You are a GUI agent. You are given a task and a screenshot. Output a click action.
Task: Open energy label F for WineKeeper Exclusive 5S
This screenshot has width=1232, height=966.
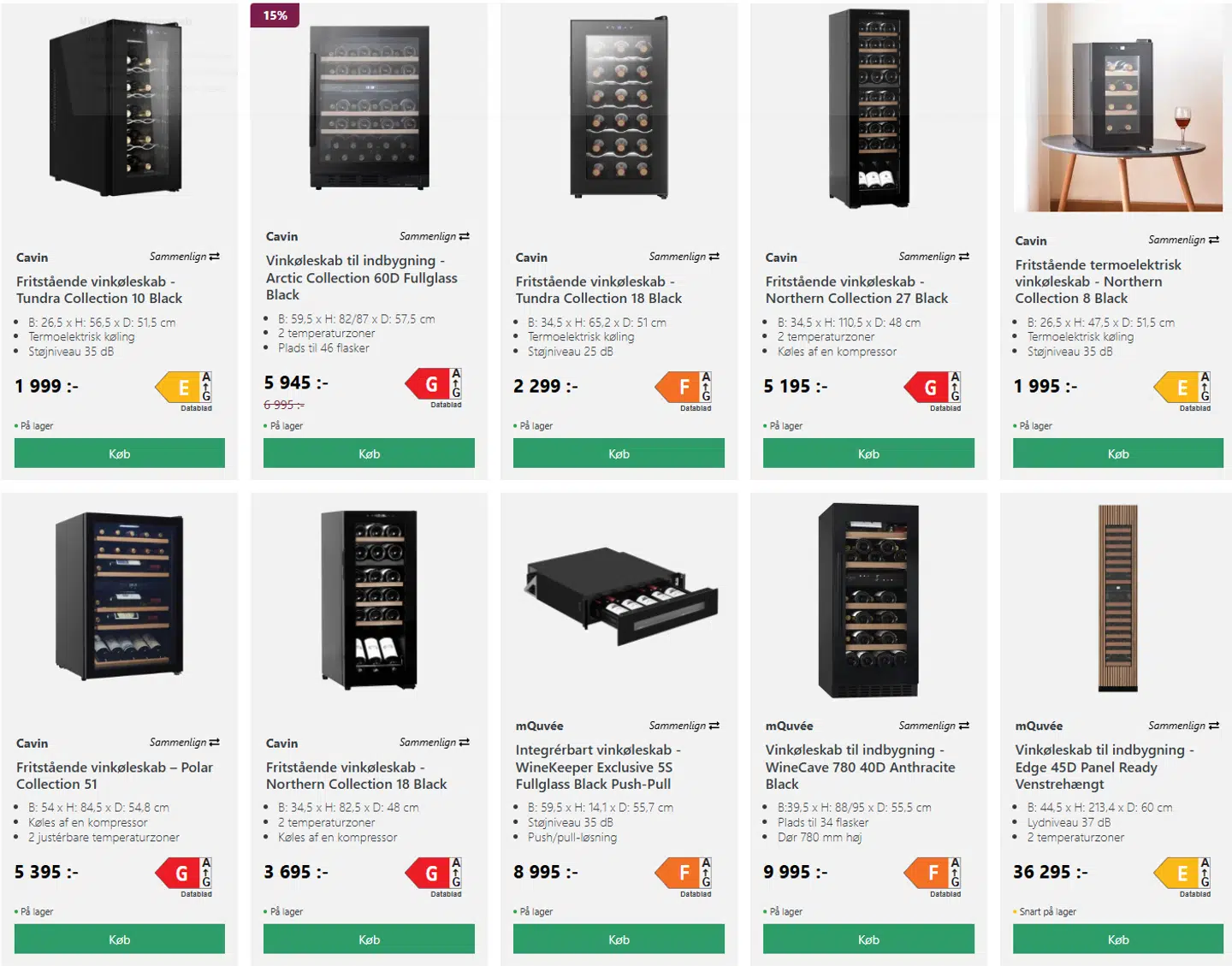tap(682, 874)
